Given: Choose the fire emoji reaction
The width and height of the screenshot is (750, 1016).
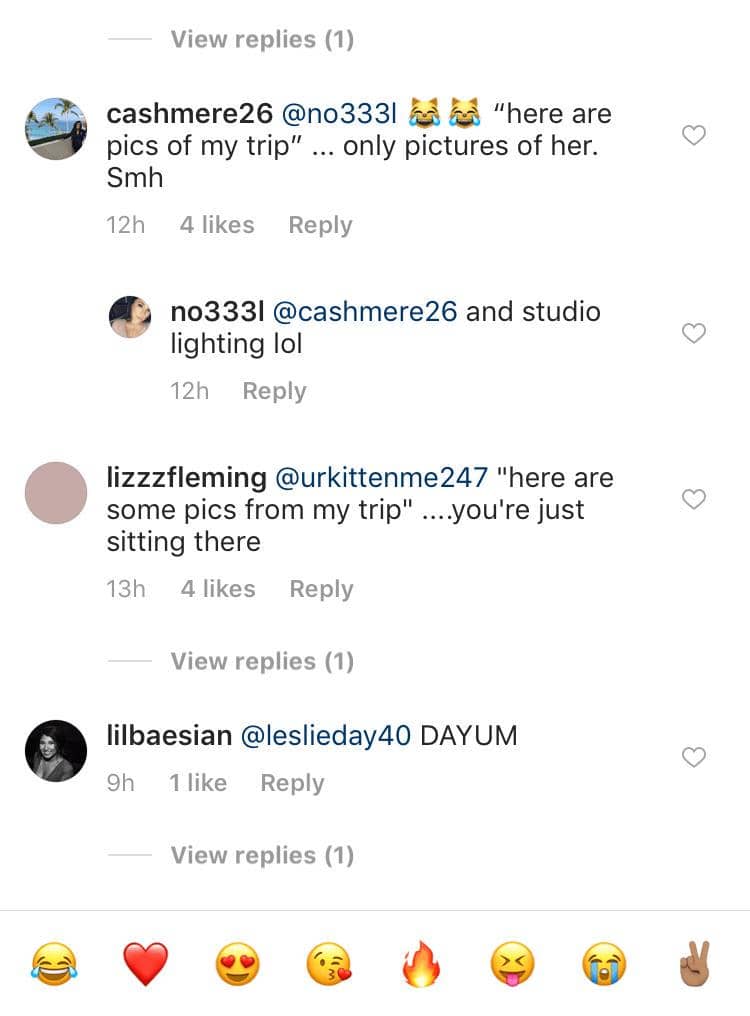Looking at the screenshot, I should [x=421, y=965].
